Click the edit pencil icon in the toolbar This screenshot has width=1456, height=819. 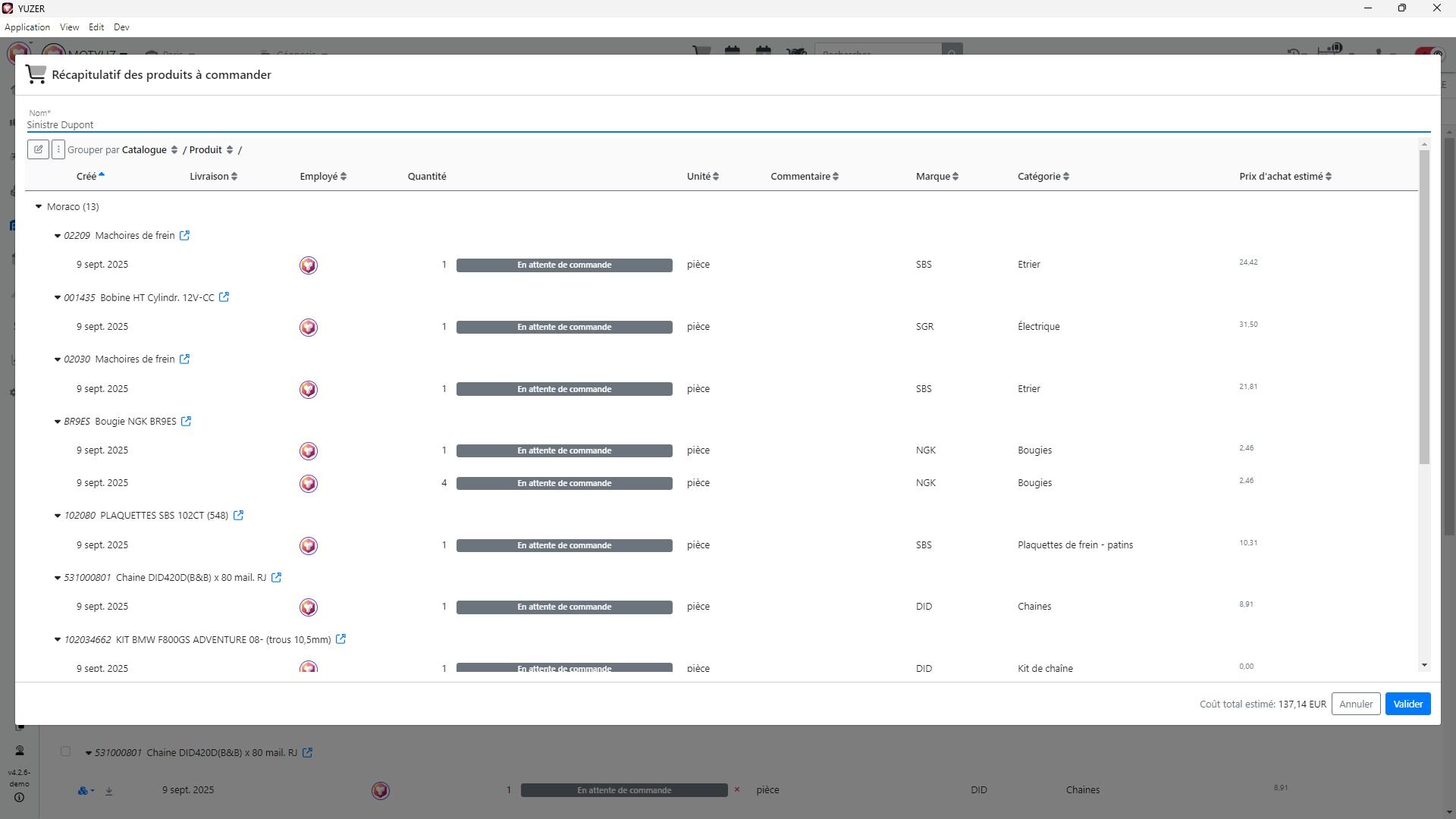coord(38,149)
